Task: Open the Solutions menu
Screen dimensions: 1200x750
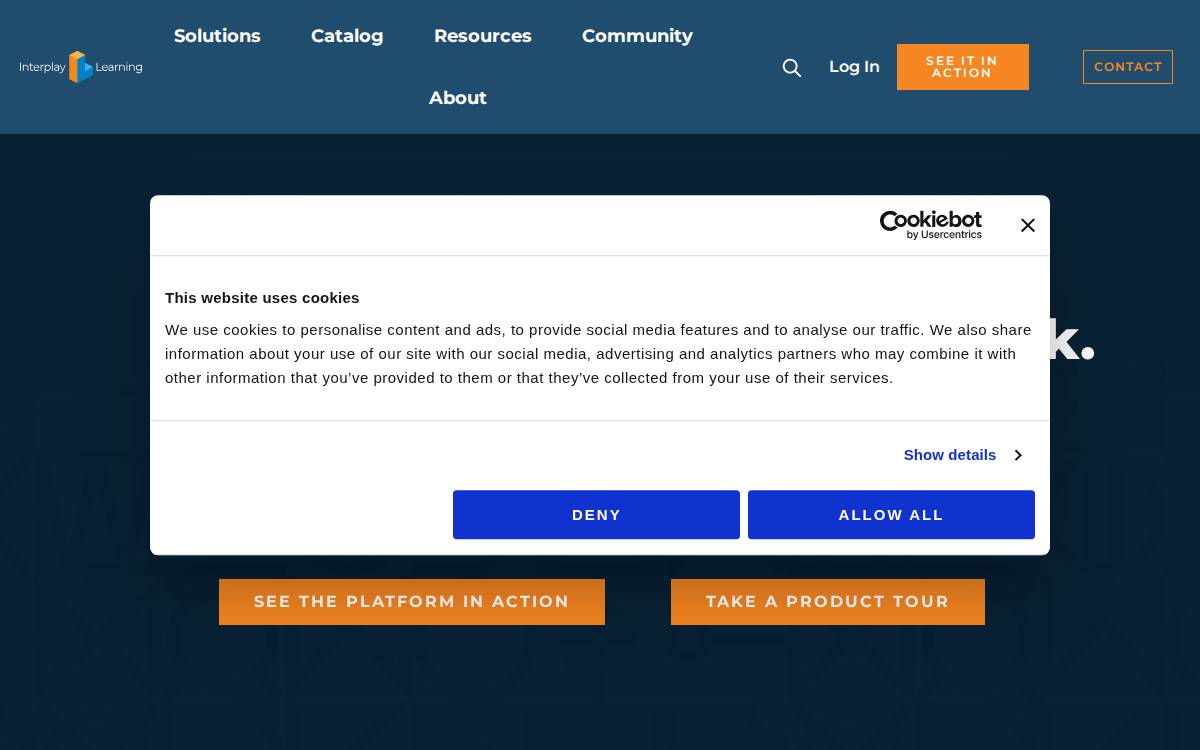Action: (x=217, y=36)
